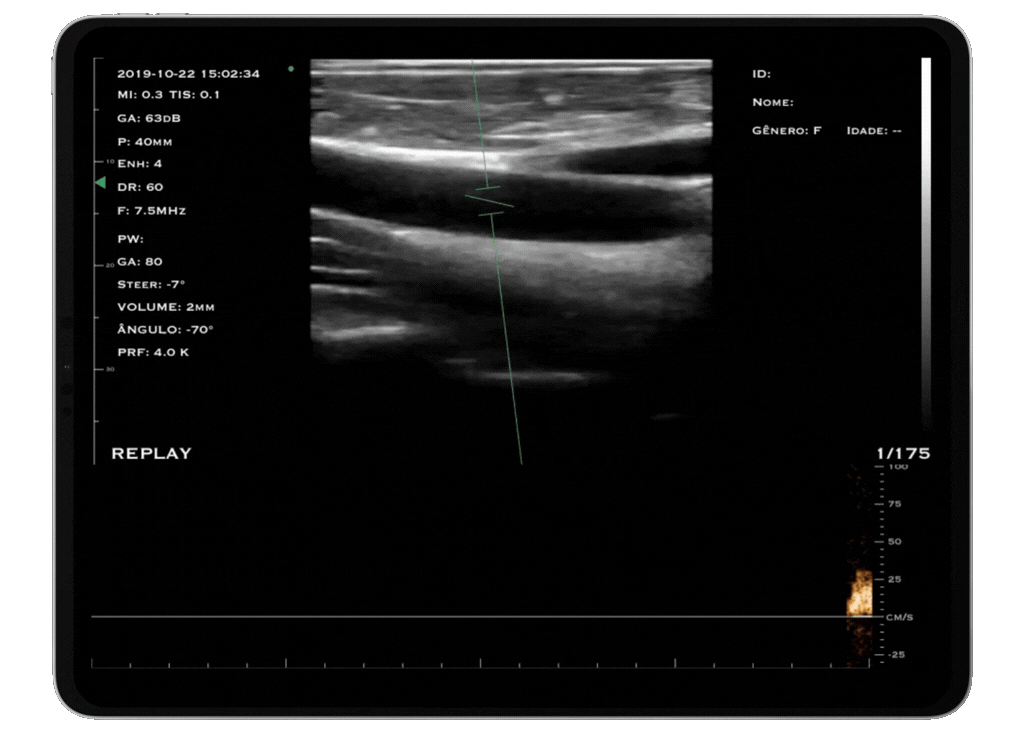1024x732 pixels.
Task: Click the F: 7.5MHz frequency setting
Action: pyautogui.click(x=151, y=211)
